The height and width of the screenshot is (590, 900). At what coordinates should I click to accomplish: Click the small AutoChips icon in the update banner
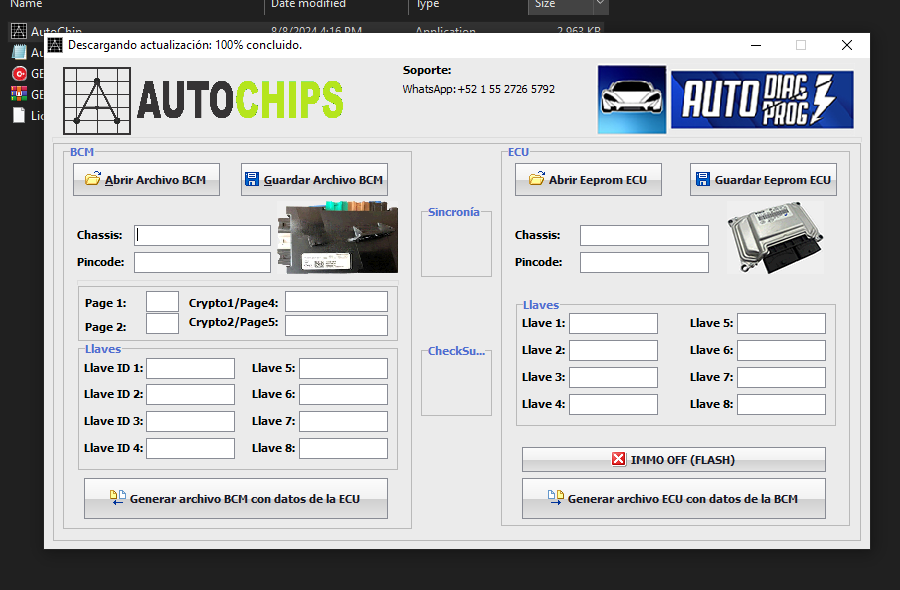coord(54,46)
